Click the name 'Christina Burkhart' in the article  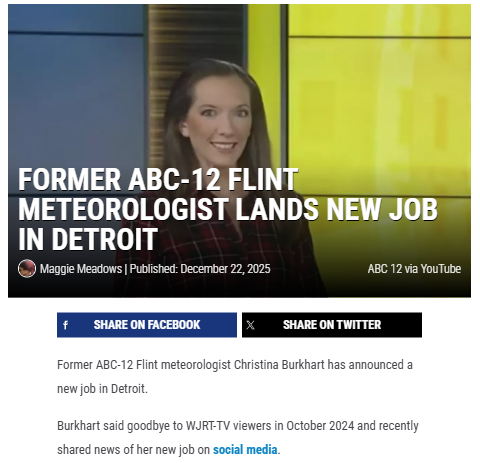tap(279, 365)
